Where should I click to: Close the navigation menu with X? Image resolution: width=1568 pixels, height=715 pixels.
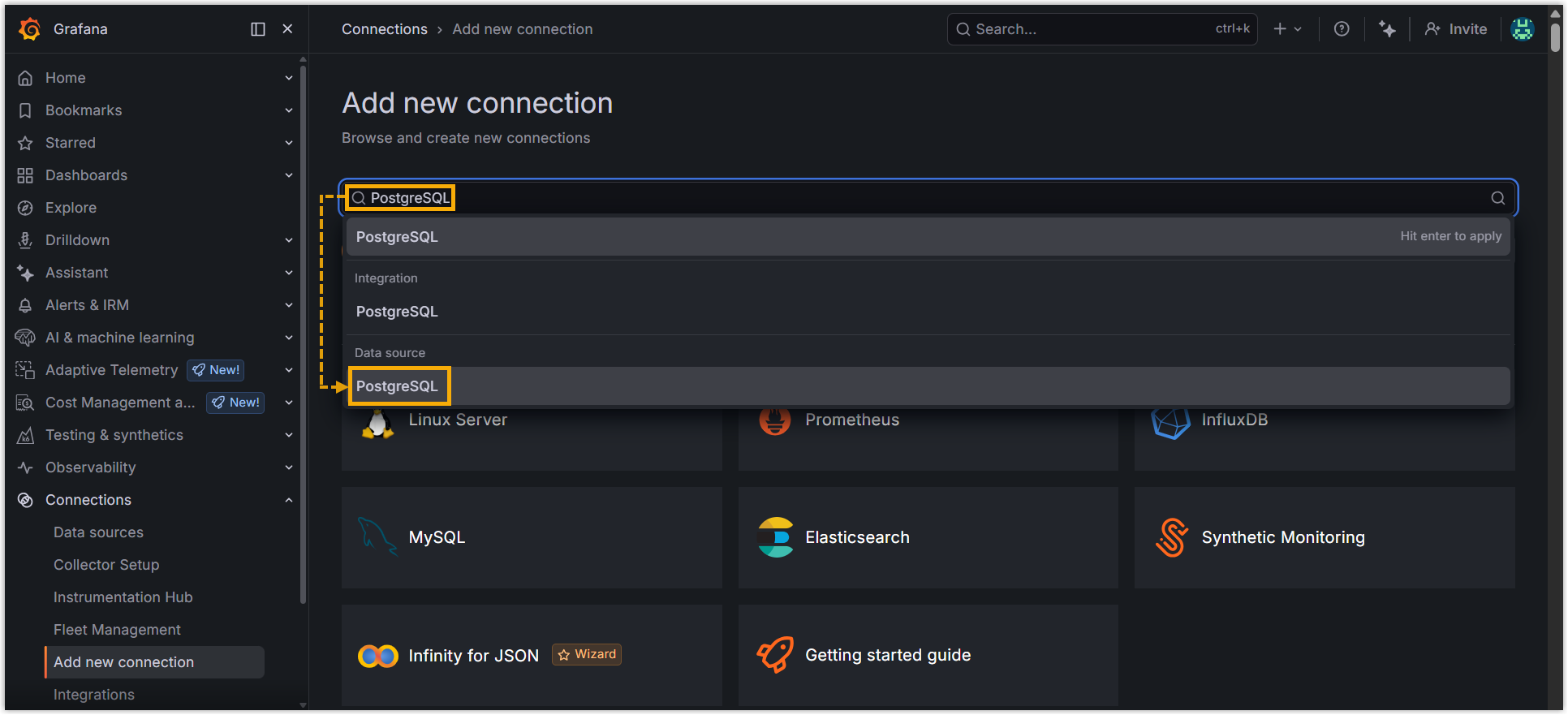[287, 29]
